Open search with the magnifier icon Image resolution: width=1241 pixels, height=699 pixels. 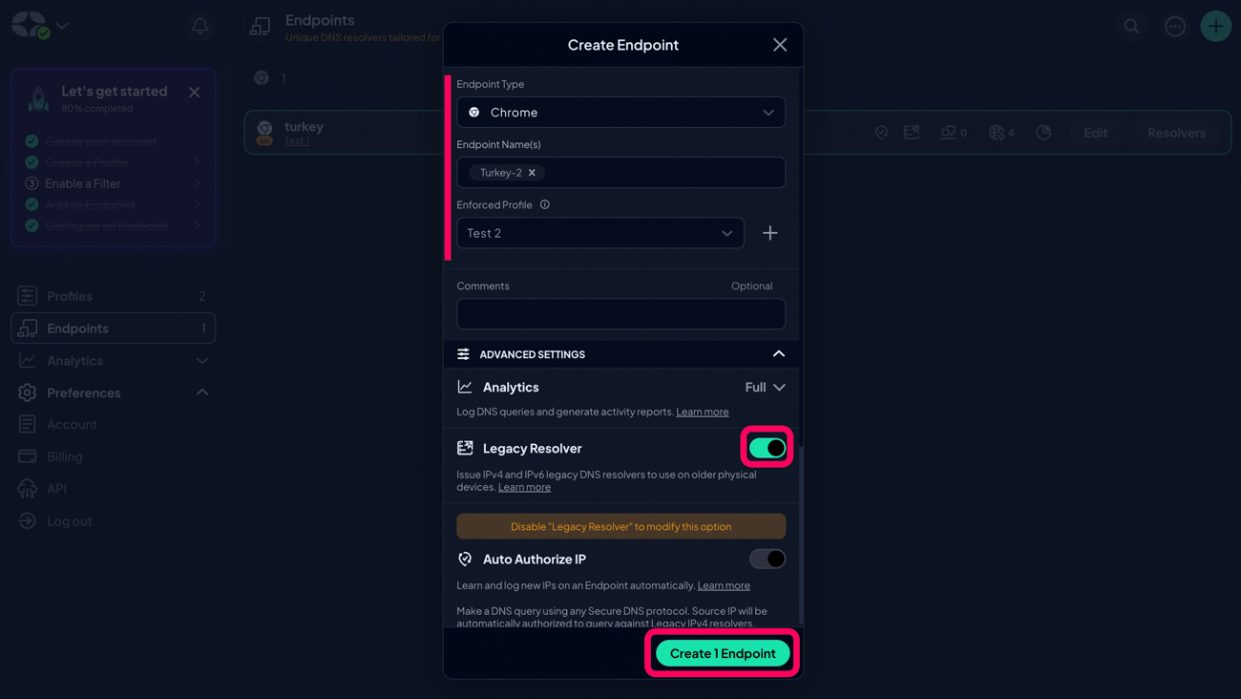pyautogui.click(x=1131, y=26)
